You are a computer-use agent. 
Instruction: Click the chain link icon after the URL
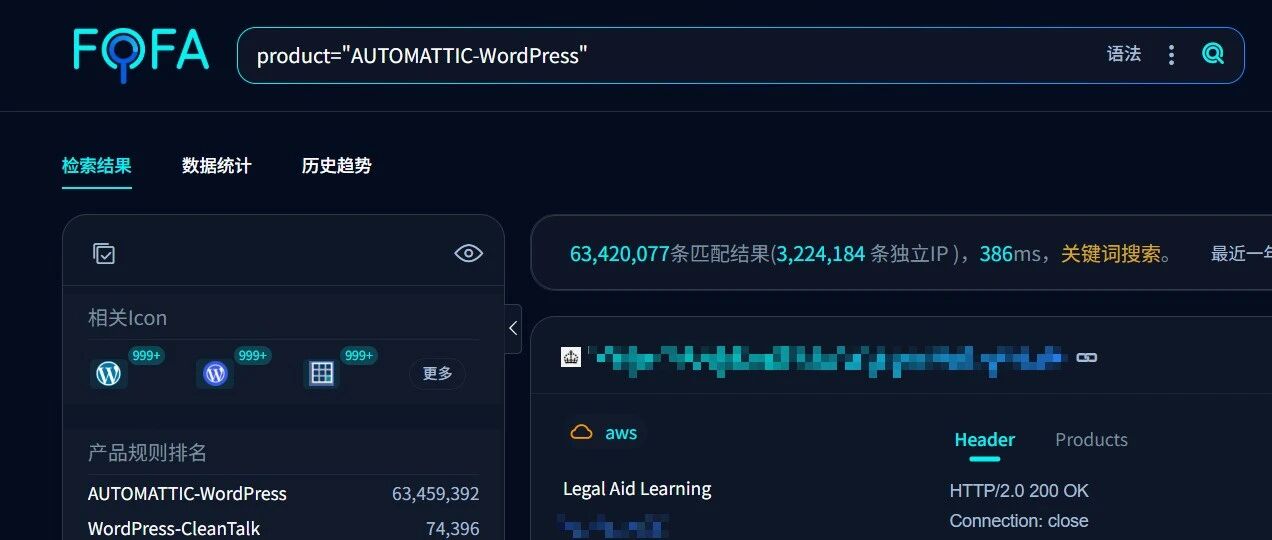point(1086,357)
